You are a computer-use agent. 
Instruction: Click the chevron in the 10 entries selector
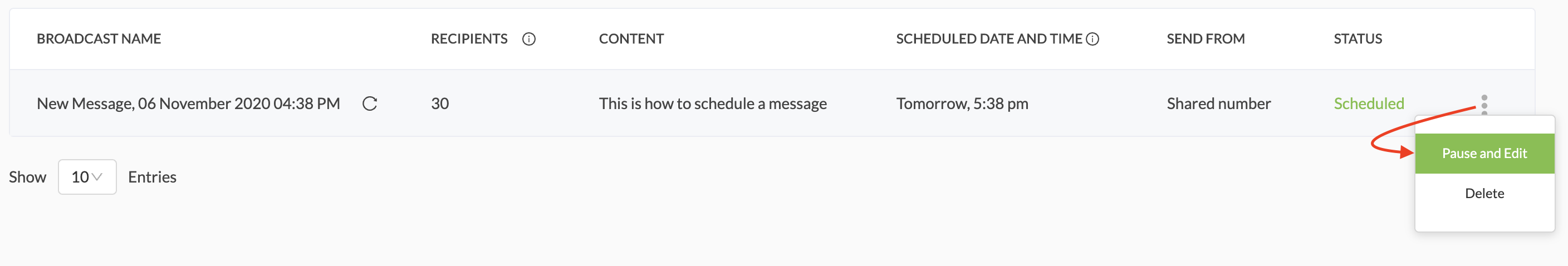tap(96, 177)
